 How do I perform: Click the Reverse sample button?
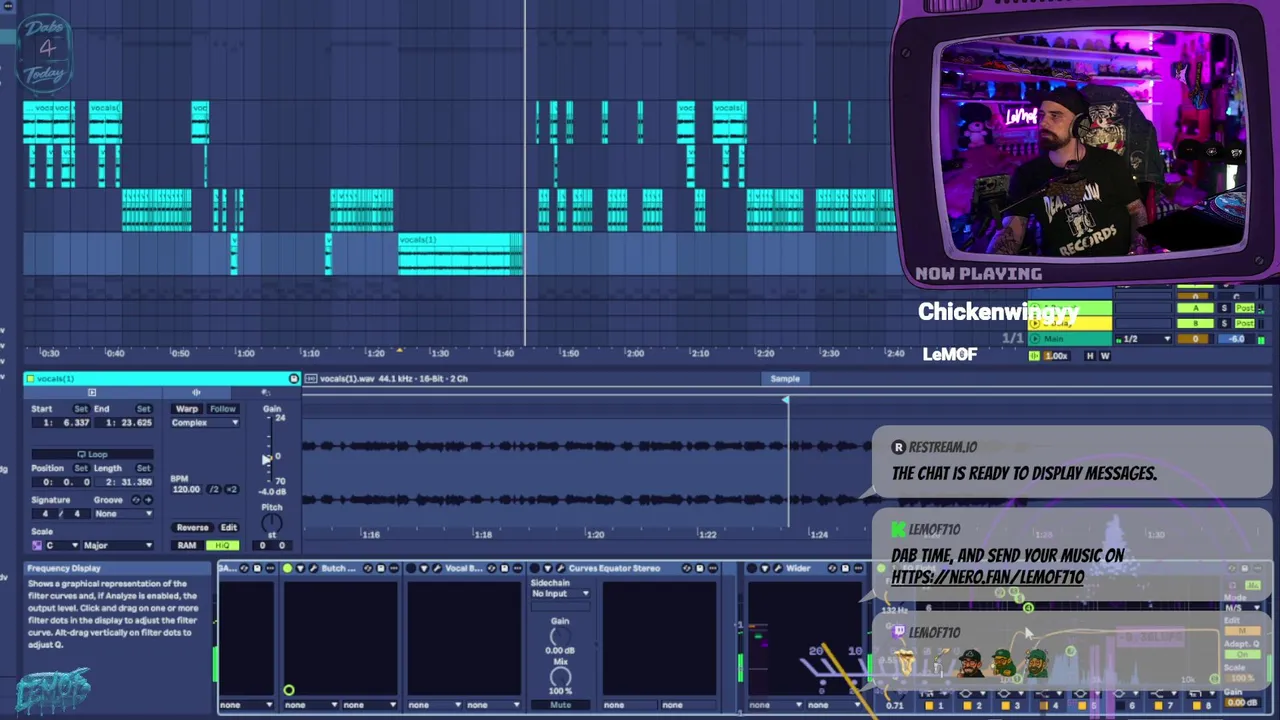[192, 528]
